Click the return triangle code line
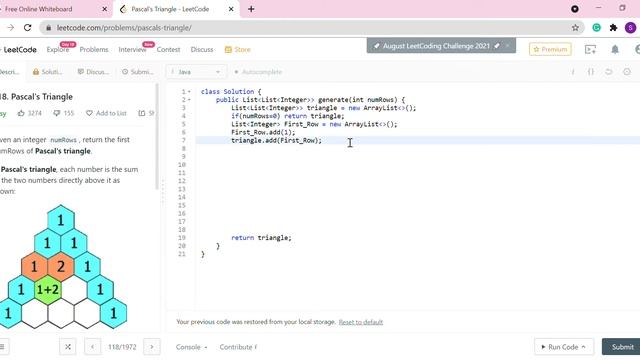This screenshot has height=360, width=640. 261,238
